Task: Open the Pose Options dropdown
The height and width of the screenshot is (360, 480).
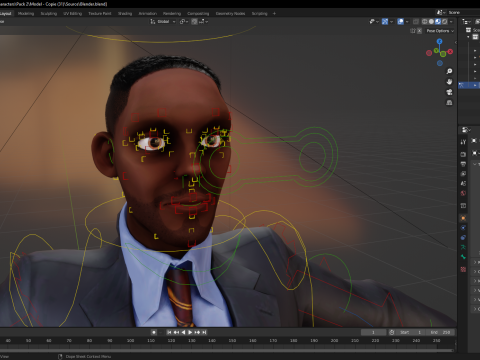Action: click(440, 31)
